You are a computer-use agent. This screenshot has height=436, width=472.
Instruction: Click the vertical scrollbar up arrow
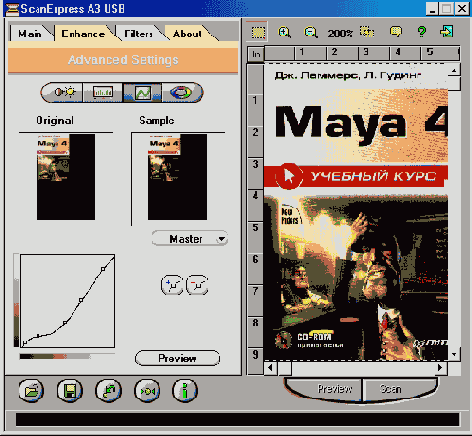[454, 70]
